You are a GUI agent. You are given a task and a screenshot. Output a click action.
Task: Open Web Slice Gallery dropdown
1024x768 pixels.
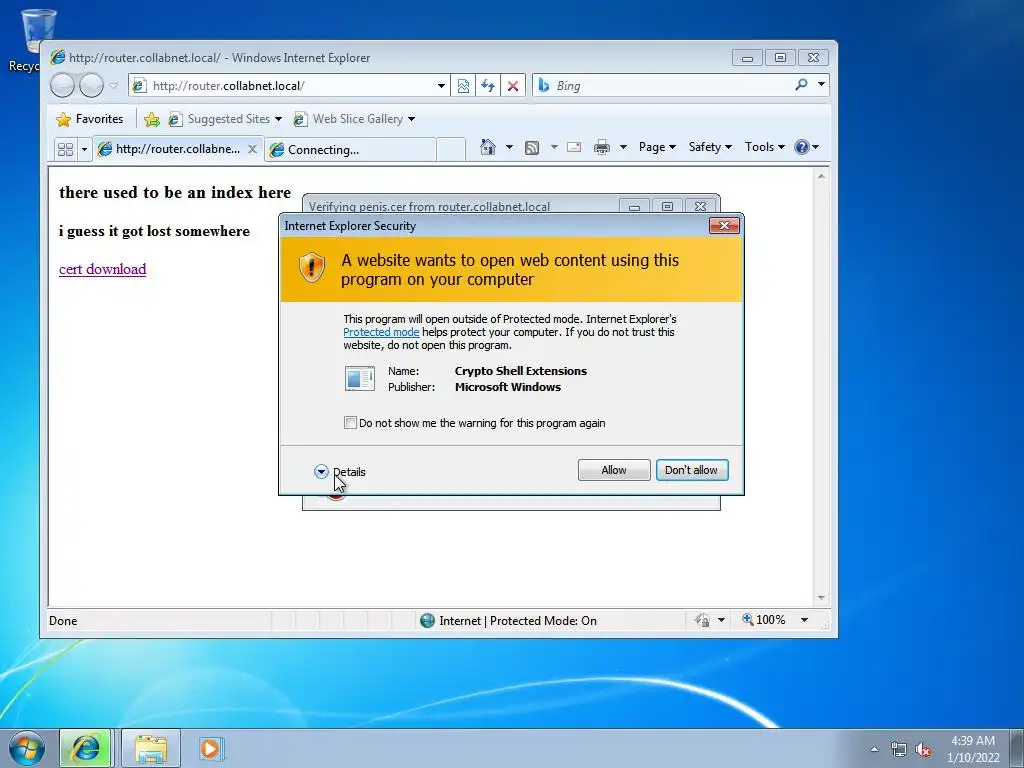tap(354, 119)
